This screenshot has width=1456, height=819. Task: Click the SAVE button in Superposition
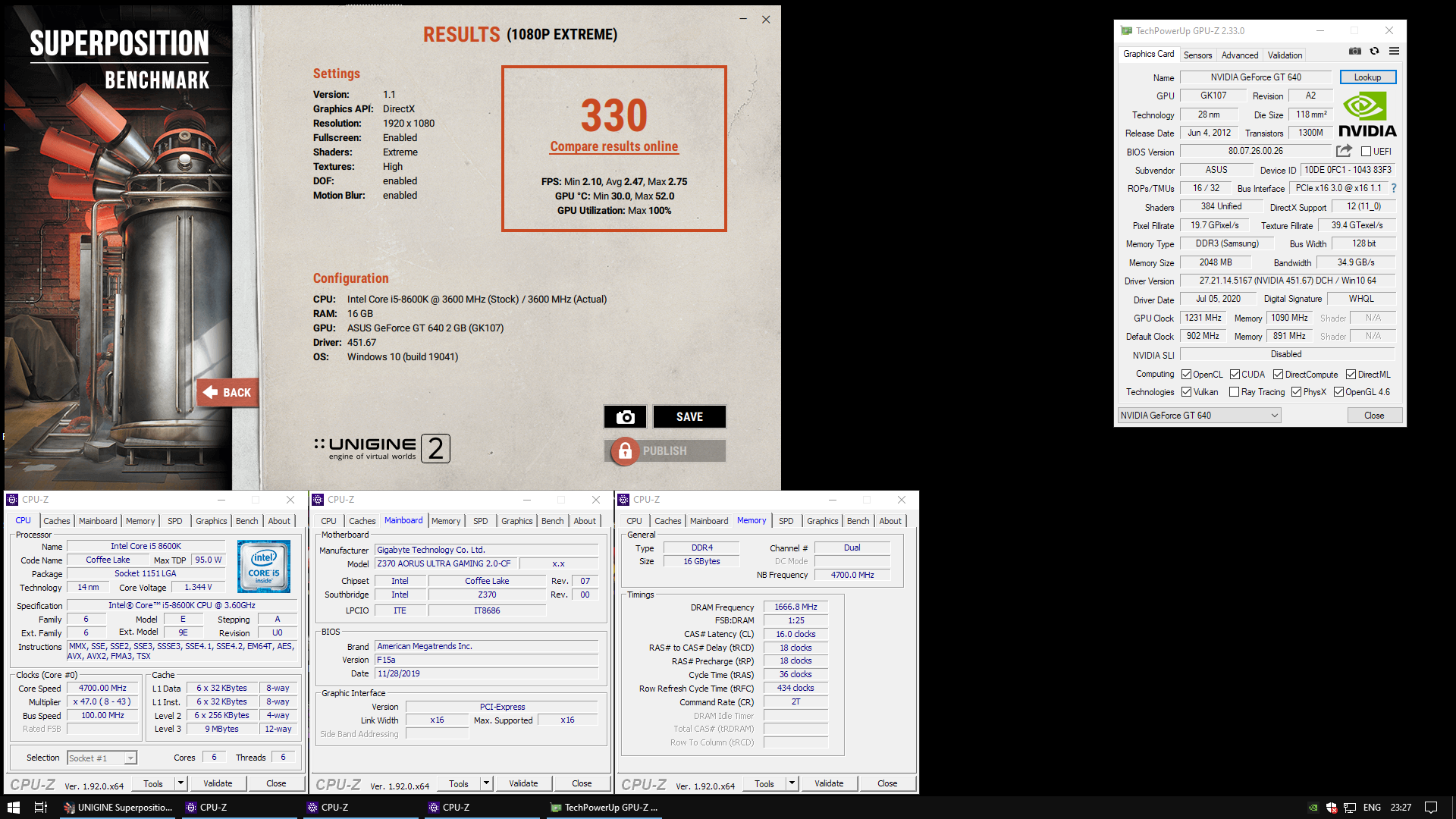(689, 417)
